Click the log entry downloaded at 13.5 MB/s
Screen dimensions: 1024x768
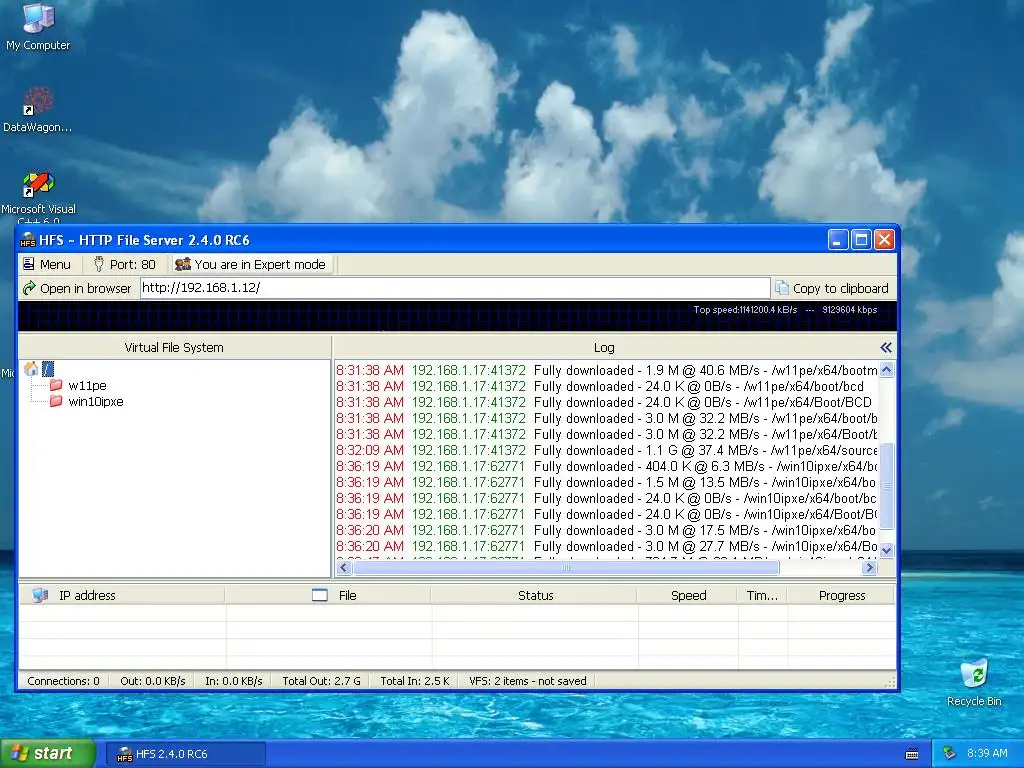pyautogui.click(x=607, y=482)
